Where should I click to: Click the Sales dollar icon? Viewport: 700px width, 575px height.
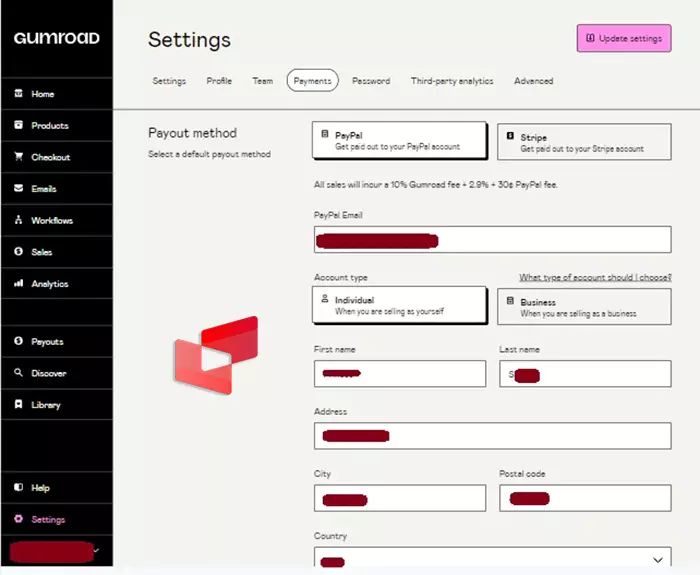pos(18,251)
